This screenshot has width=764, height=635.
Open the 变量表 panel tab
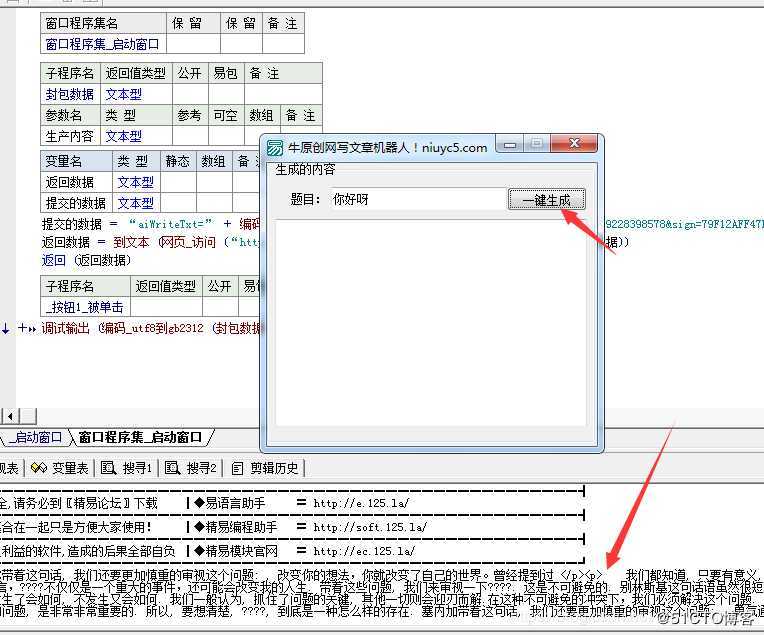(59, 468)
